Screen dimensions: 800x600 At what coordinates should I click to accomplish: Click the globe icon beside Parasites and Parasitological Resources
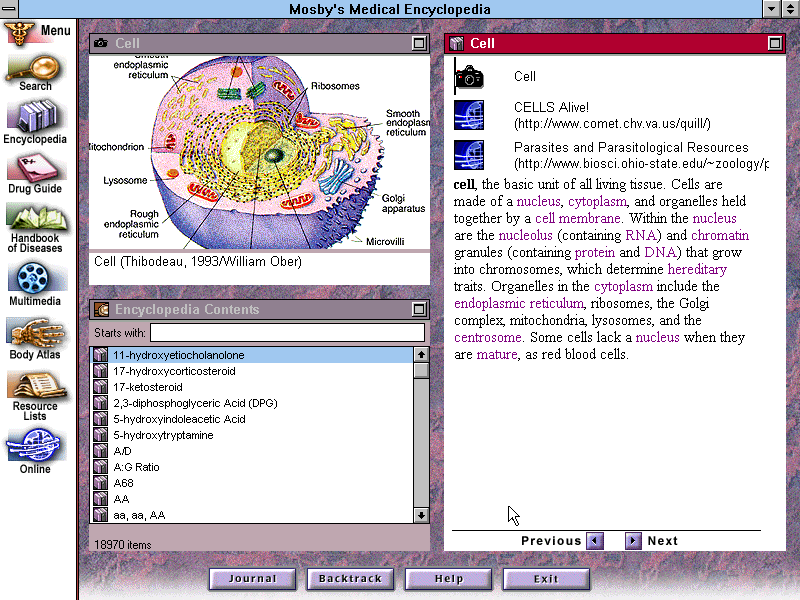(x=469, y=155)
